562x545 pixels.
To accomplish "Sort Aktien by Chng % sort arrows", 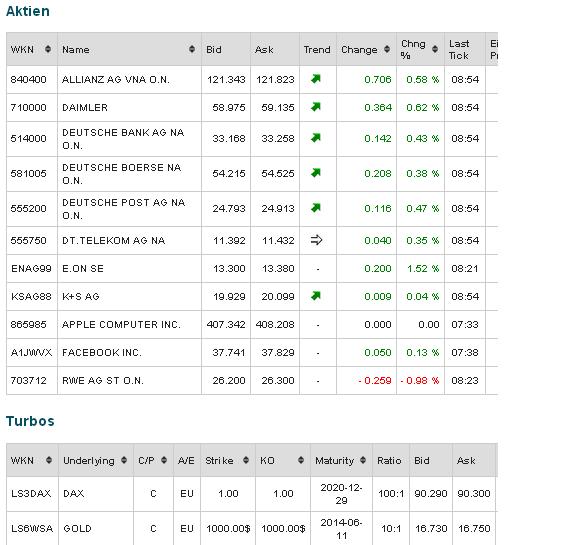I will pos(435,49).
